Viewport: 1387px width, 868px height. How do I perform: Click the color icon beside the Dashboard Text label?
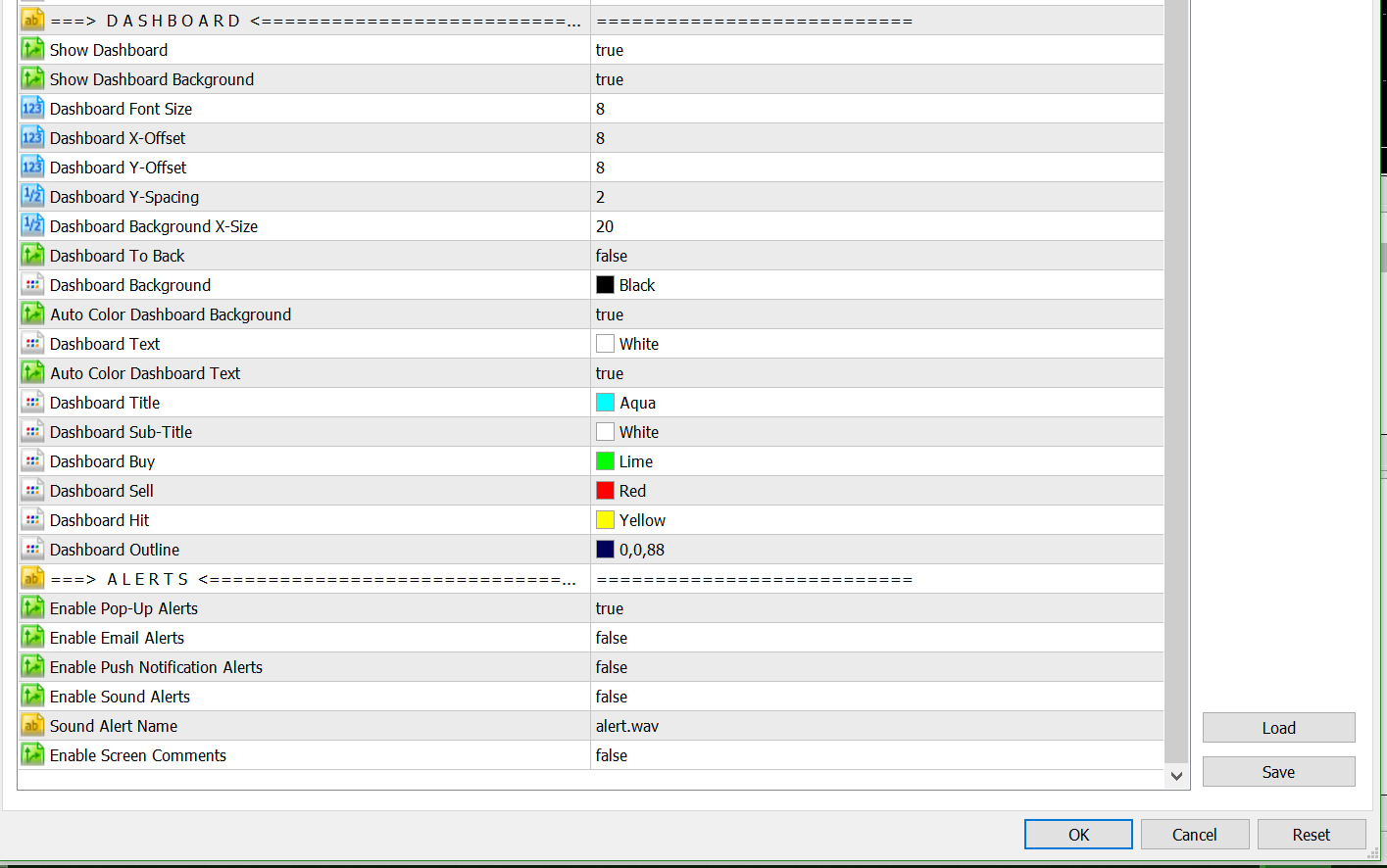coord(32,343)
